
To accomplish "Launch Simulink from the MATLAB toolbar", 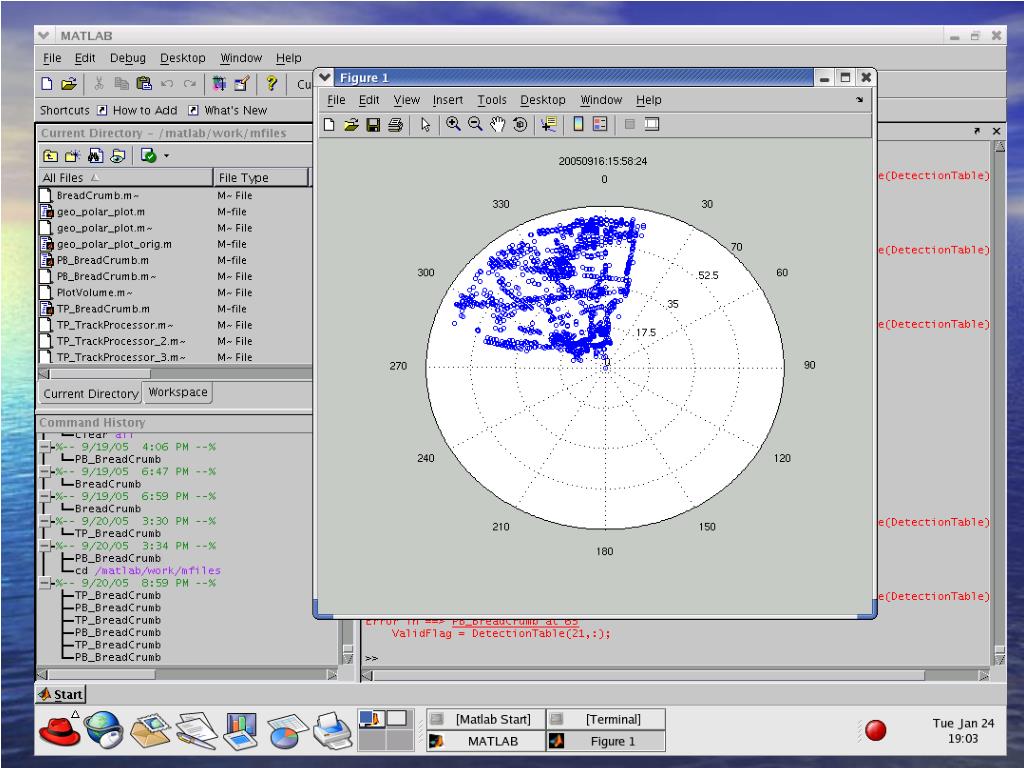I will pyautogui.click(x=219, y=84).
